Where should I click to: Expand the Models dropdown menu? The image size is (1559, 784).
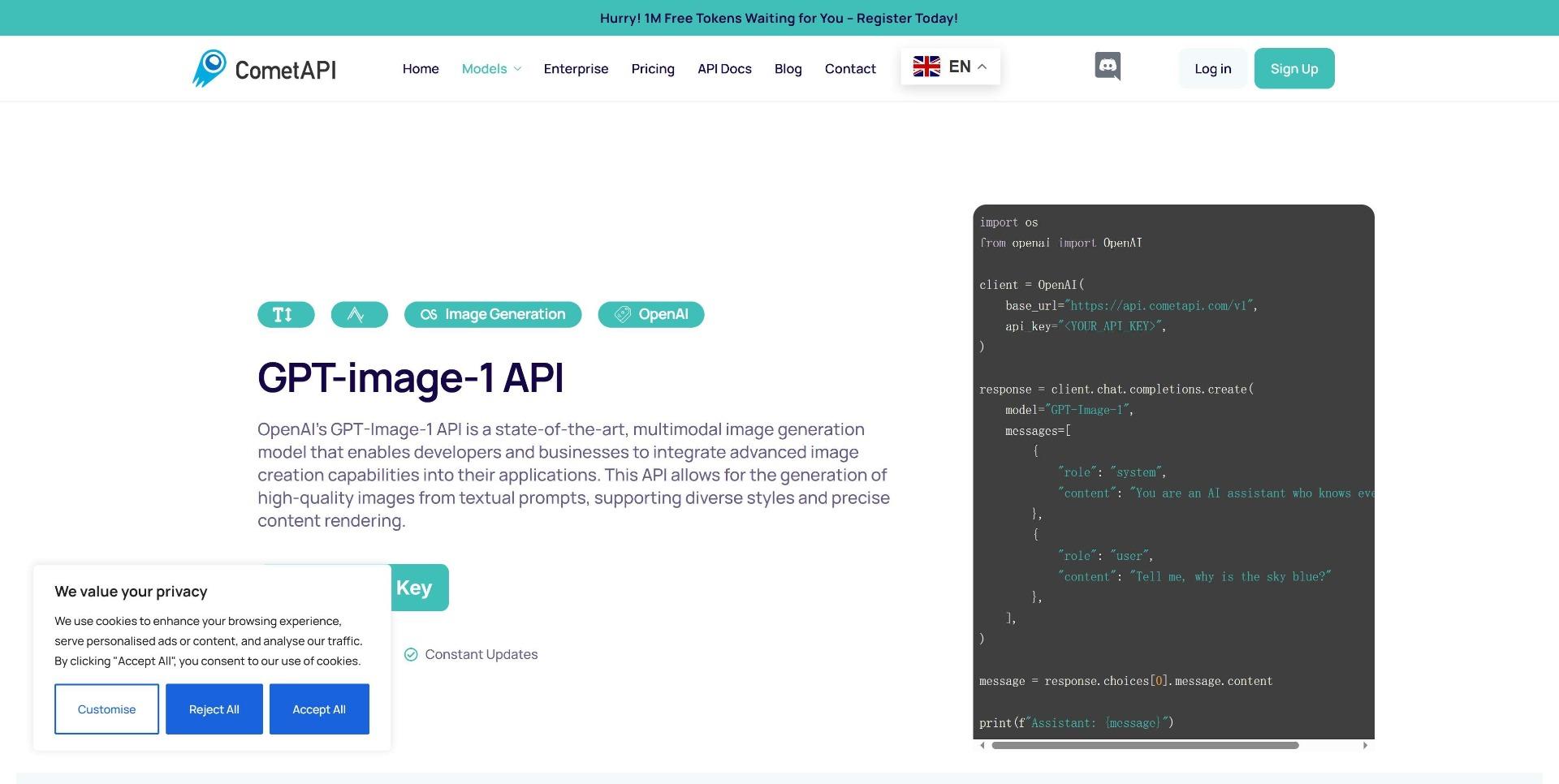pos(491,68)
